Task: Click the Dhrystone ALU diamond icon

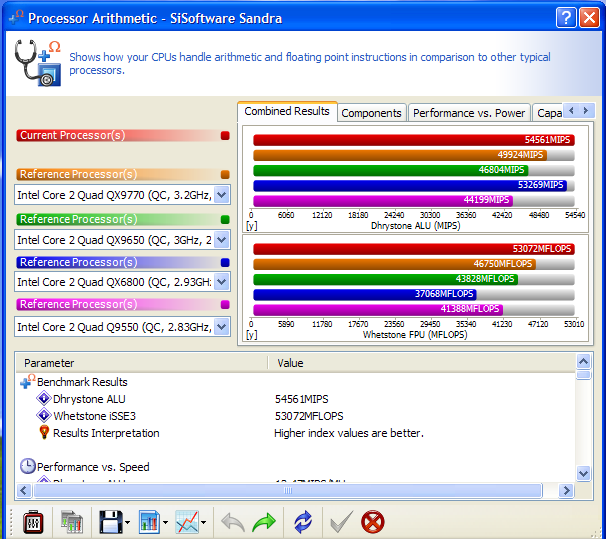Action: coord(44,398)
